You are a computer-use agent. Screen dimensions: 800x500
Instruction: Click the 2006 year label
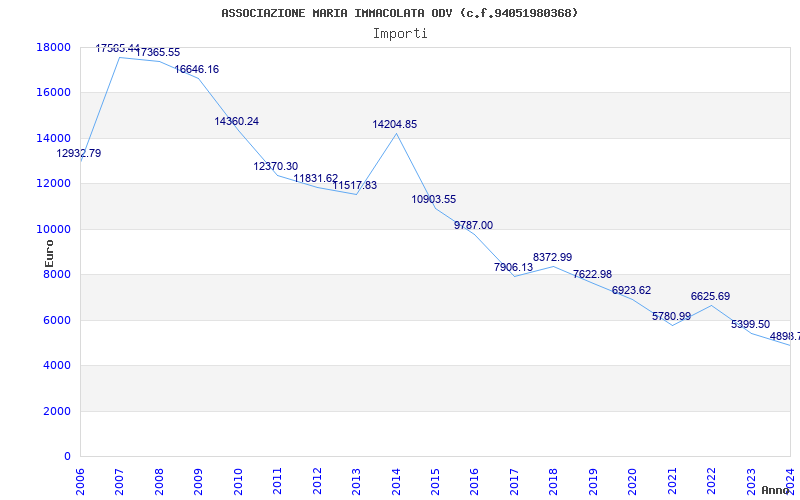(x=80, y=481)
